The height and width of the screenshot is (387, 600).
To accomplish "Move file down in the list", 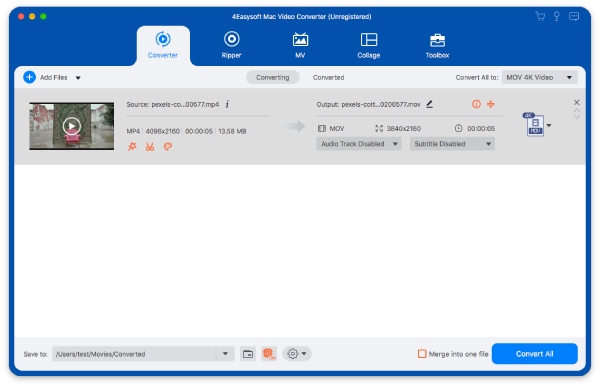I will pyautogui.click(x=577, y=117).
